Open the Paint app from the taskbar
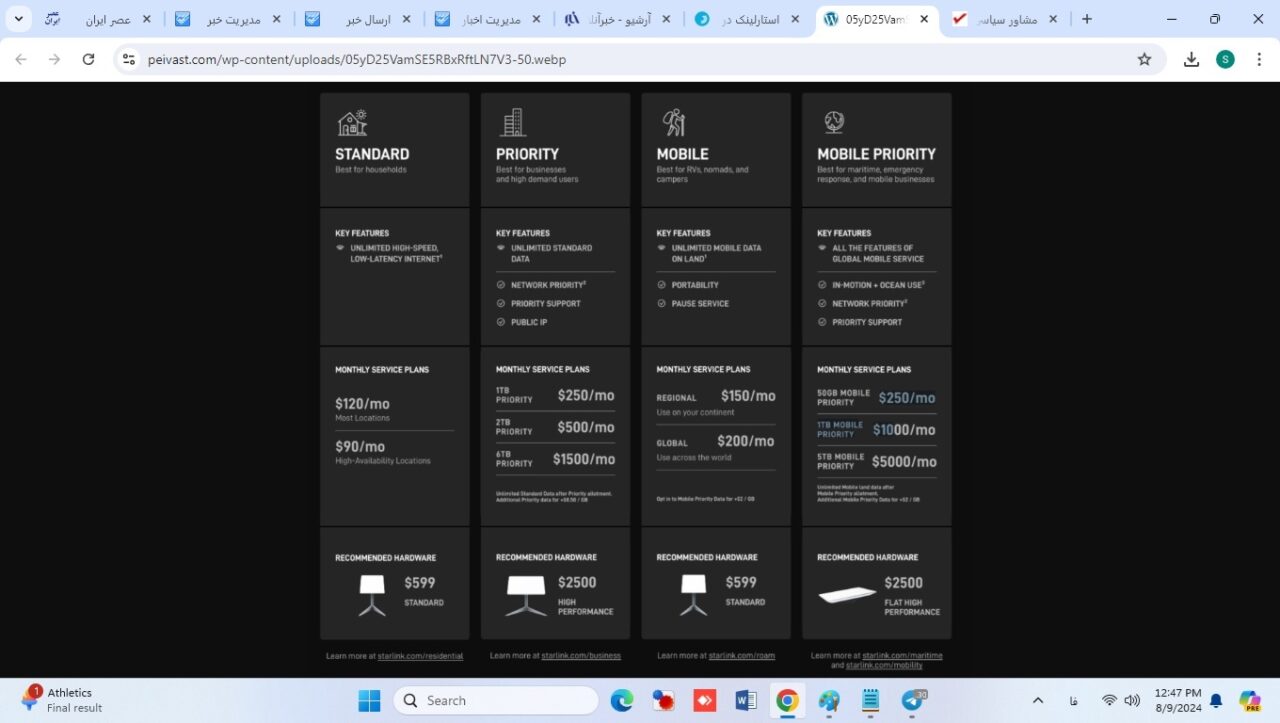This screenshot has height=723, width=1280. pyautogui.click(x=829, y=700)
